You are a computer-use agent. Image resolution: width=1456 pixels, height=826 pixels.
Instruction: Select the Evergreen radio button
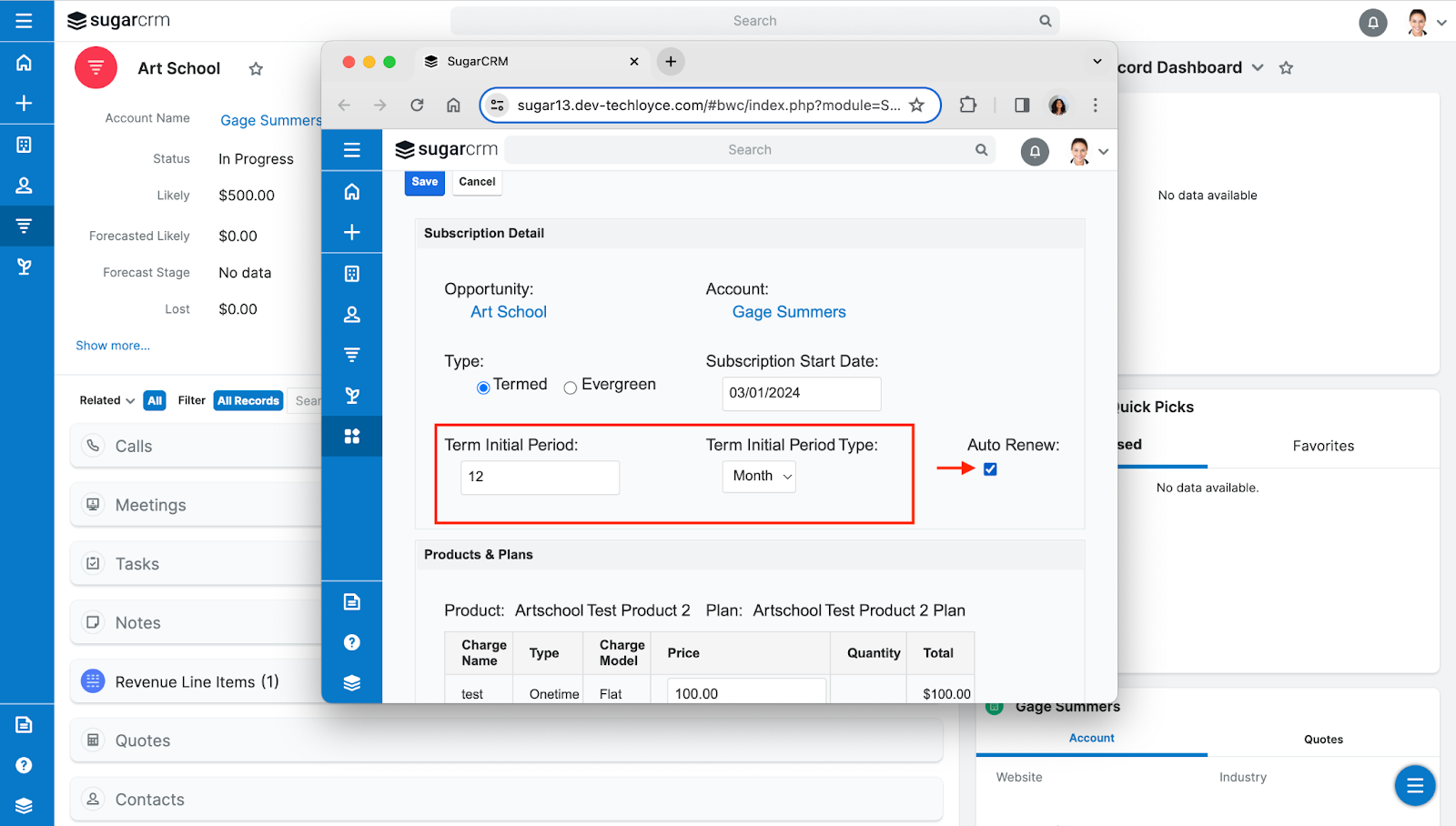(570, 387)
